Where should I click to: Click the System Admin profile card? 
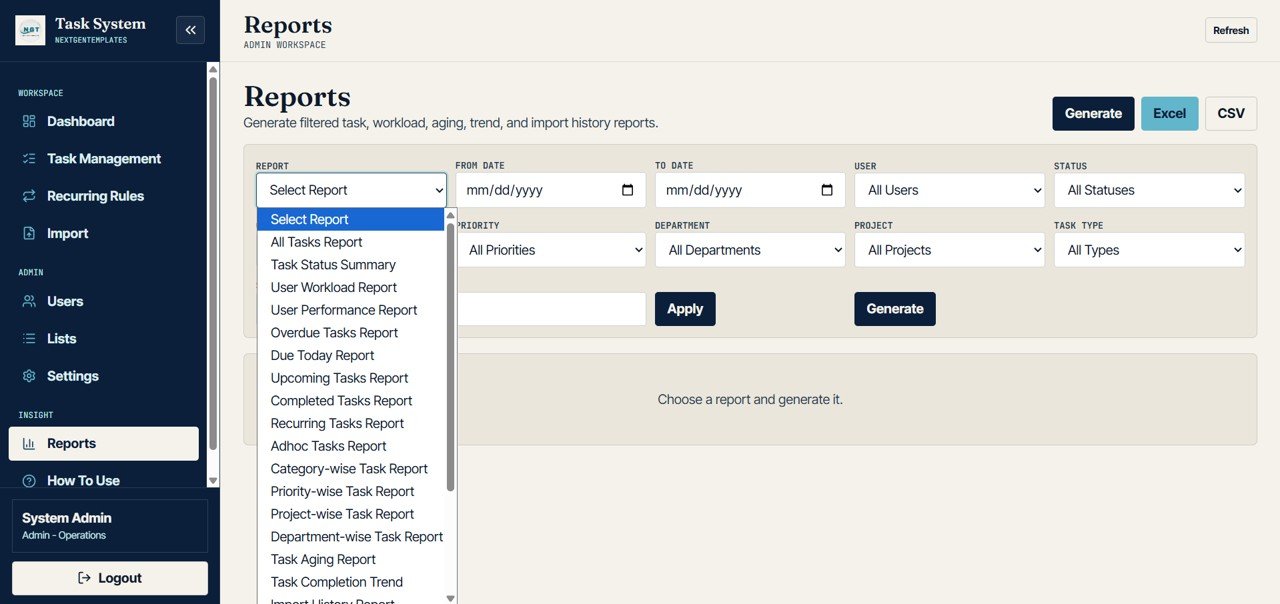(110, 526)
